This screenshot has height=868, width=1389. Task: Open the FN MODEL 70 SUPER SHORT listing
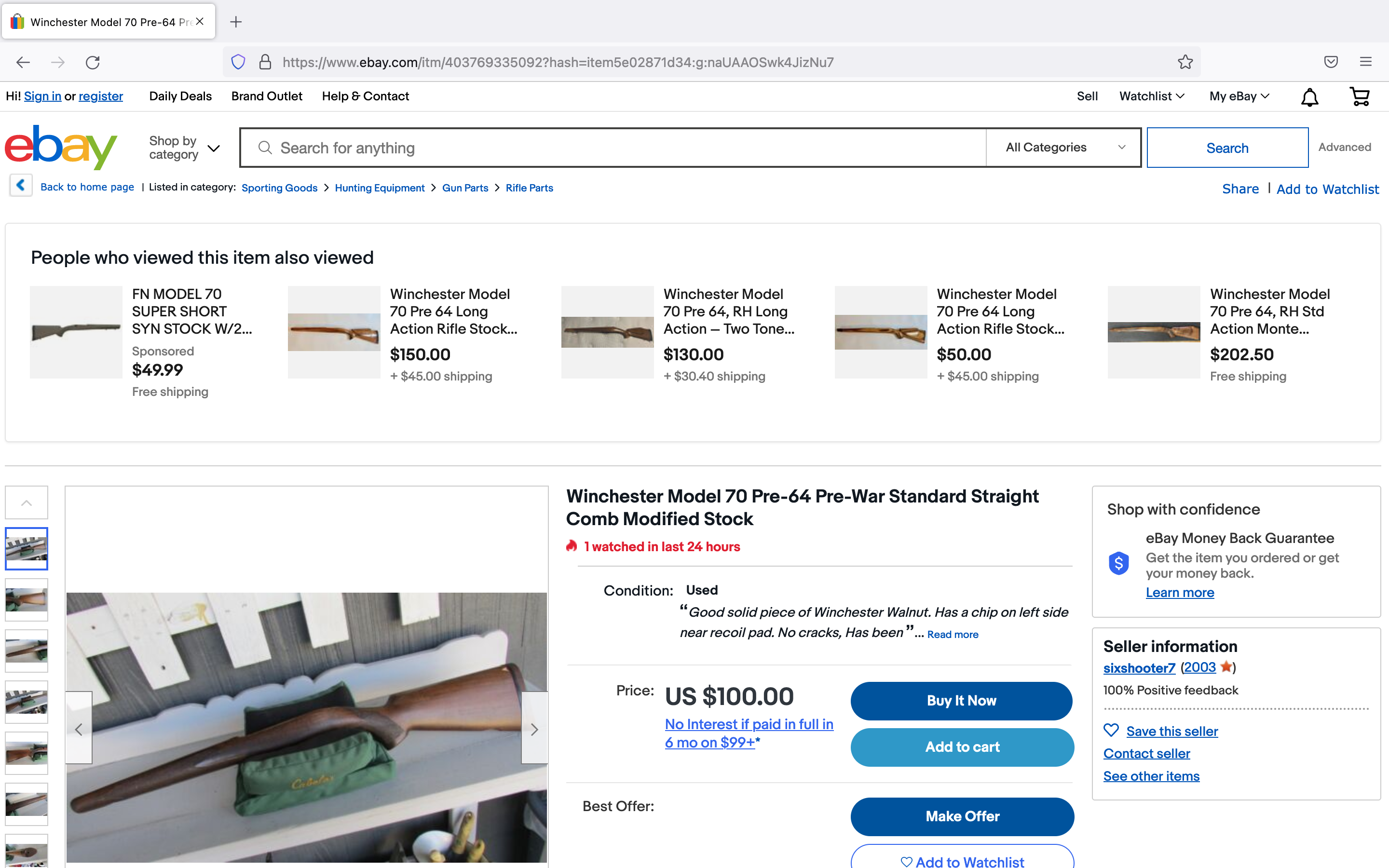coord(191,311)
